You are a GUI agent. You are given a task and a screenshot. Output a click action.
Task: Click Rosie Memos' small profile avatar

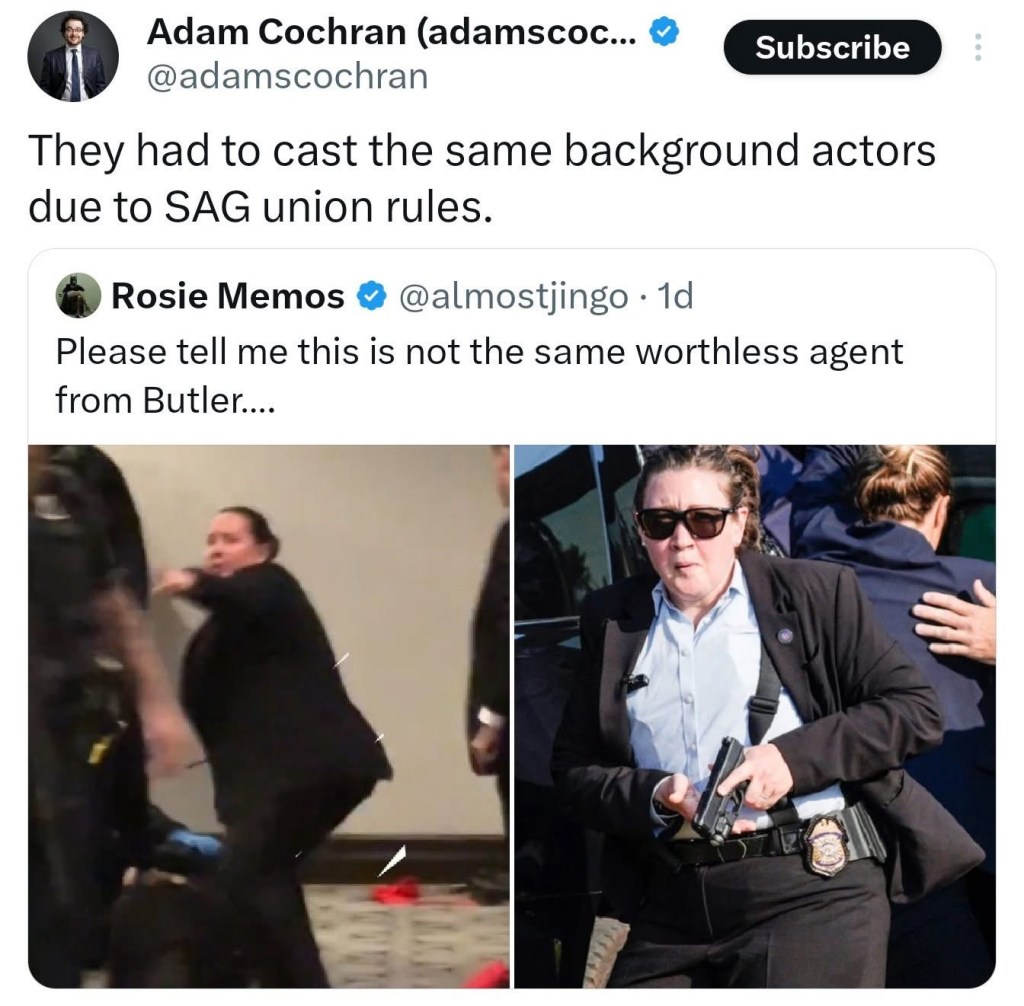pyautogui.click(x=78, y=295)
